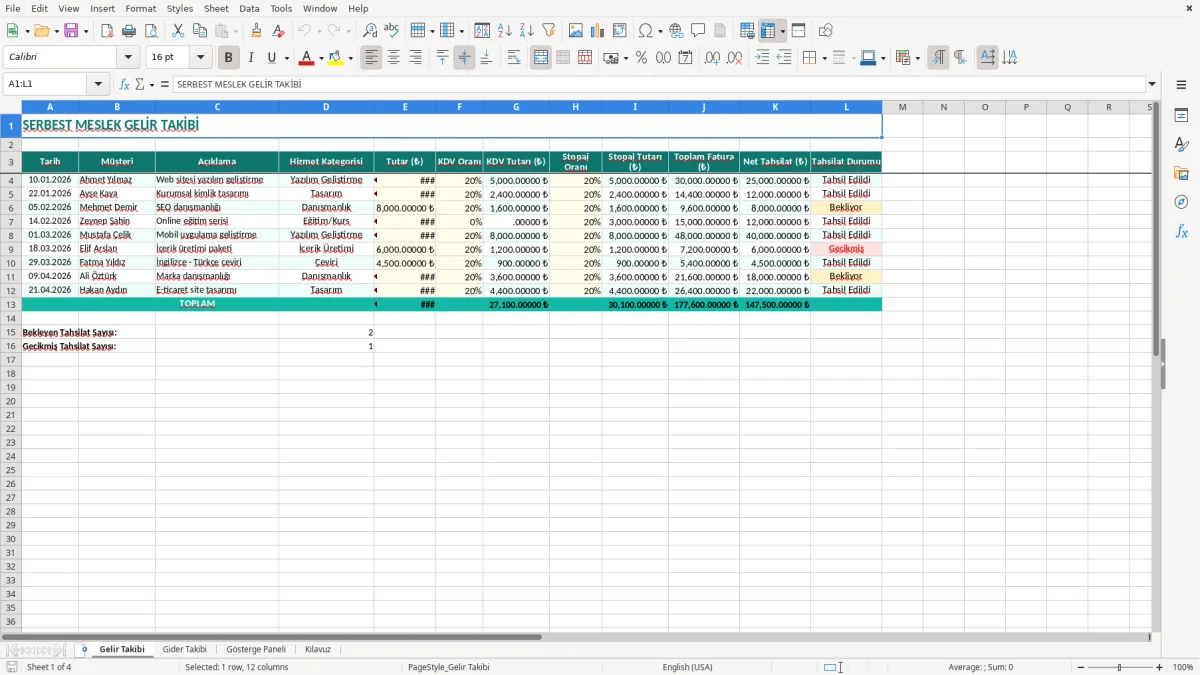Open the sidebar Navigator panel
Image resolution: width=1200 pixels, height=675 pixels.
1181,203
